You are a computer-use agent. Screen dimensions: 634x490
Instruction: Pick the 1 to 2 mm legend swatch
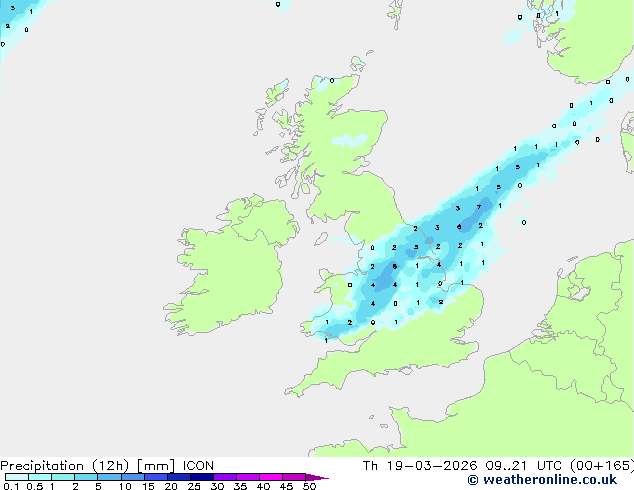pyautogui.click(x=63, y=477)
